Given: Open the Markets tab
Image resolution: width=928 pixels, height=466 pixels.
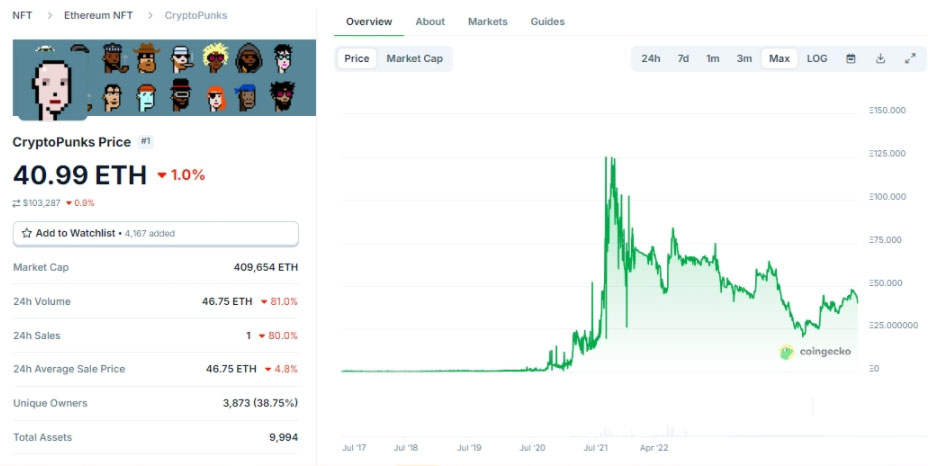Looking at the screenshot, I should tap(487, 22).
